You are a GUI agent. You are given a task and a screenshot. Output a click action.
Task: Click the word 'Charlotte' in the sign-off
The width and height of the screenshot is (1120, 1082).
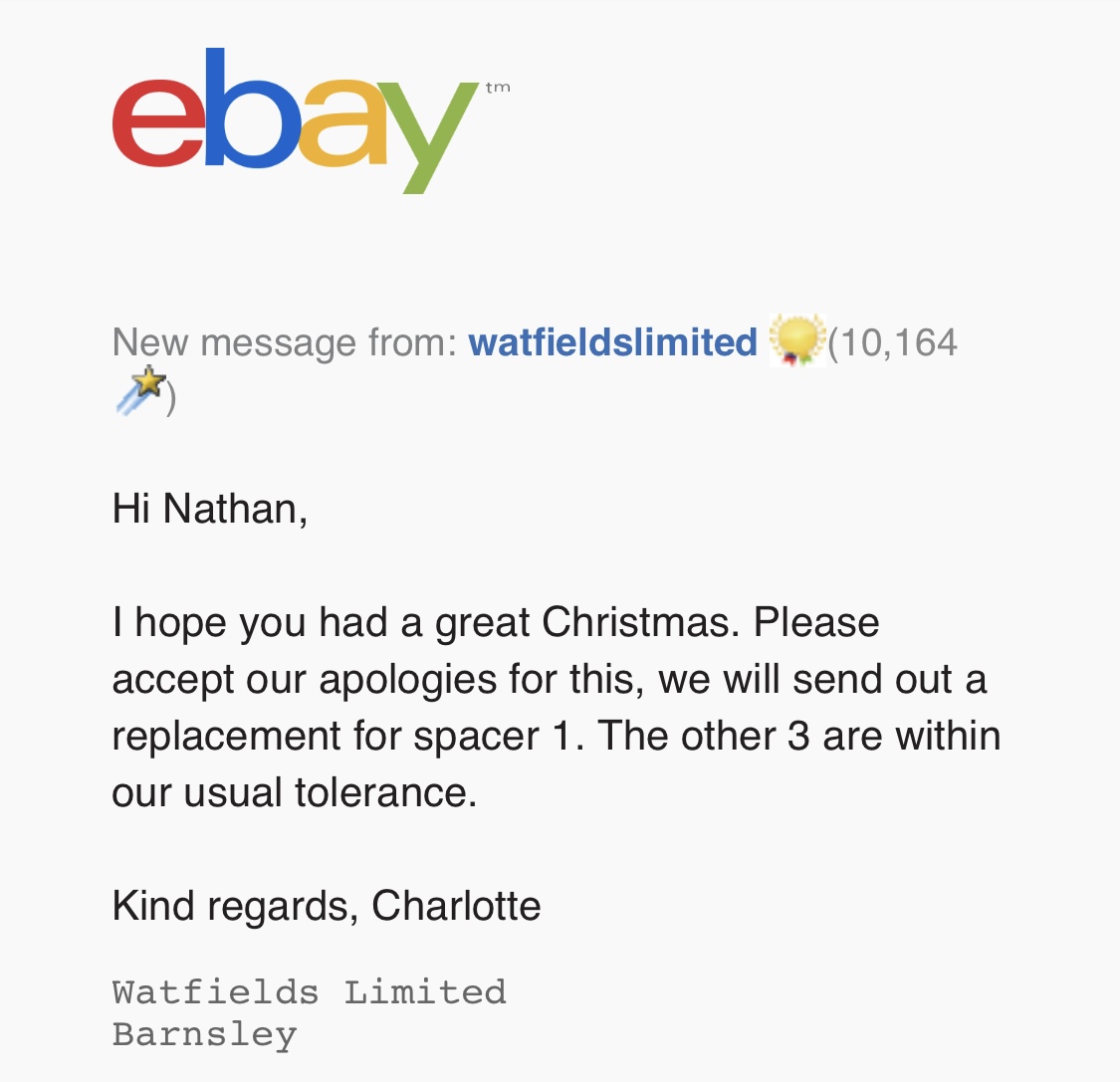(456, 906)
